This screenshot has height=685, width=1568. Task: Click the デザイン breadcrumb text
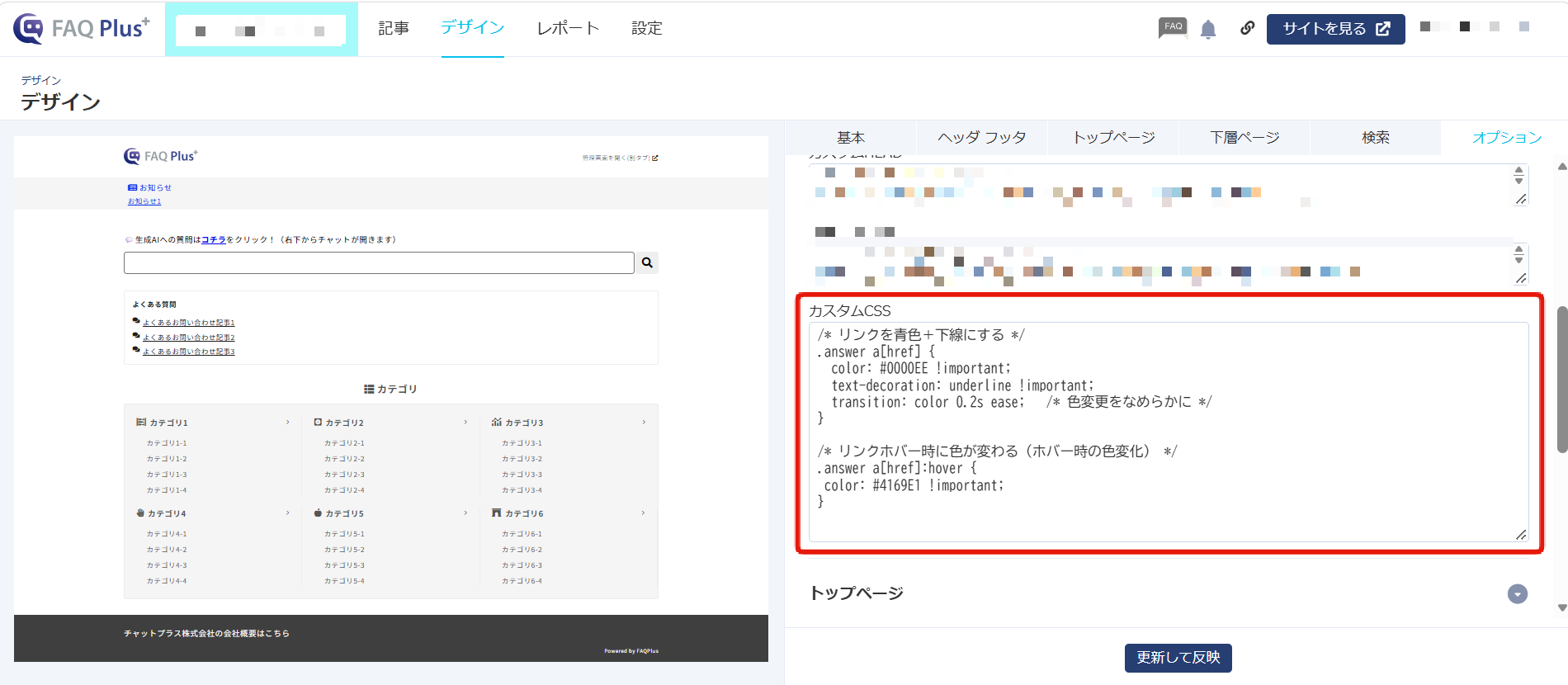coord(41,80)
